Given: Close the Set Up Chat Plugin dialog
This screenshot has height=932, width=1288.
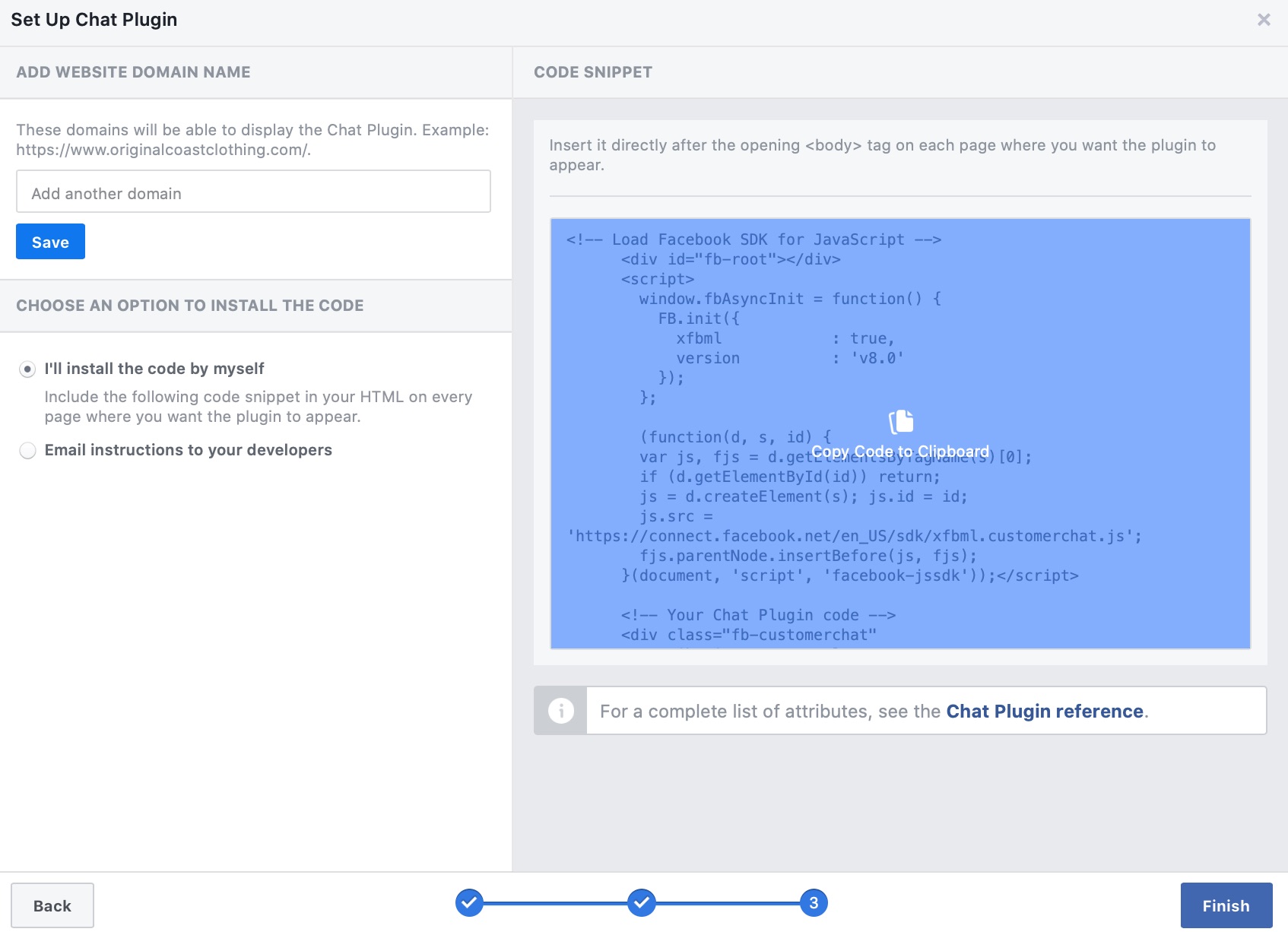Looking at the screenshot, I should pyautogui.click(x=1264, y=20).
